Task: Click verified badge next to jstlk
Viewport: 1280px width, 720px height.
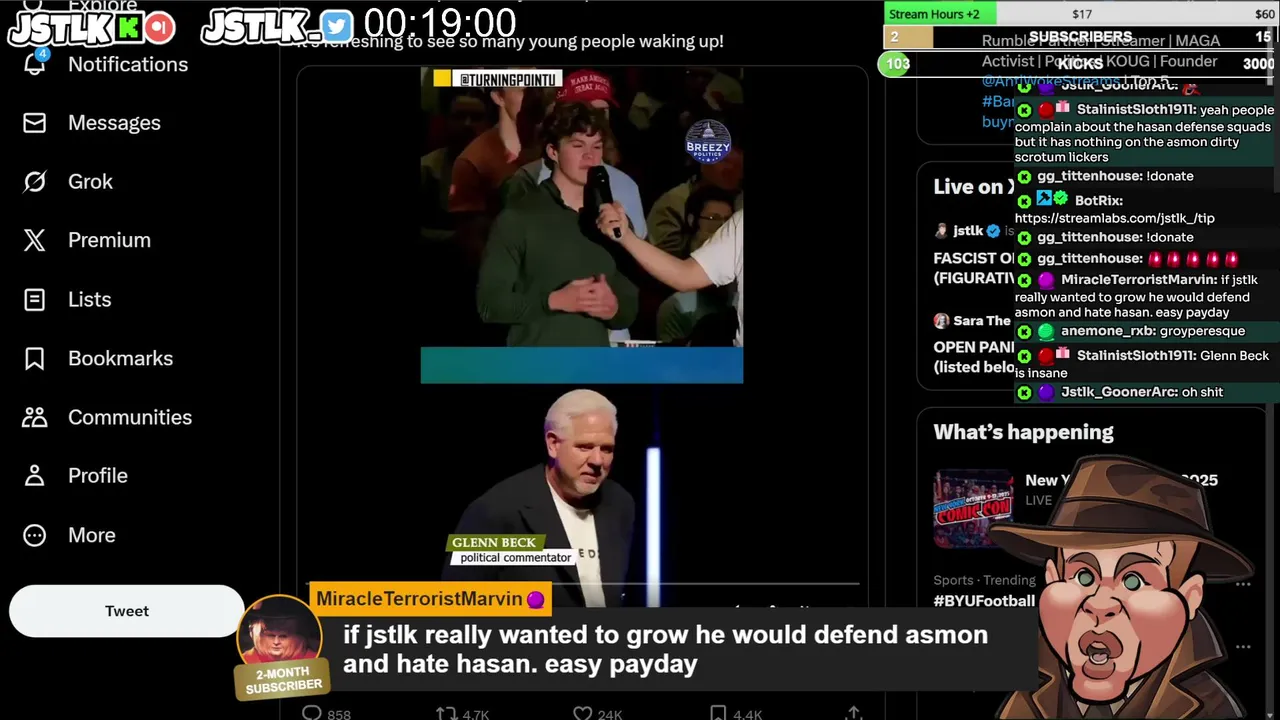Action: tap(993, 231)
